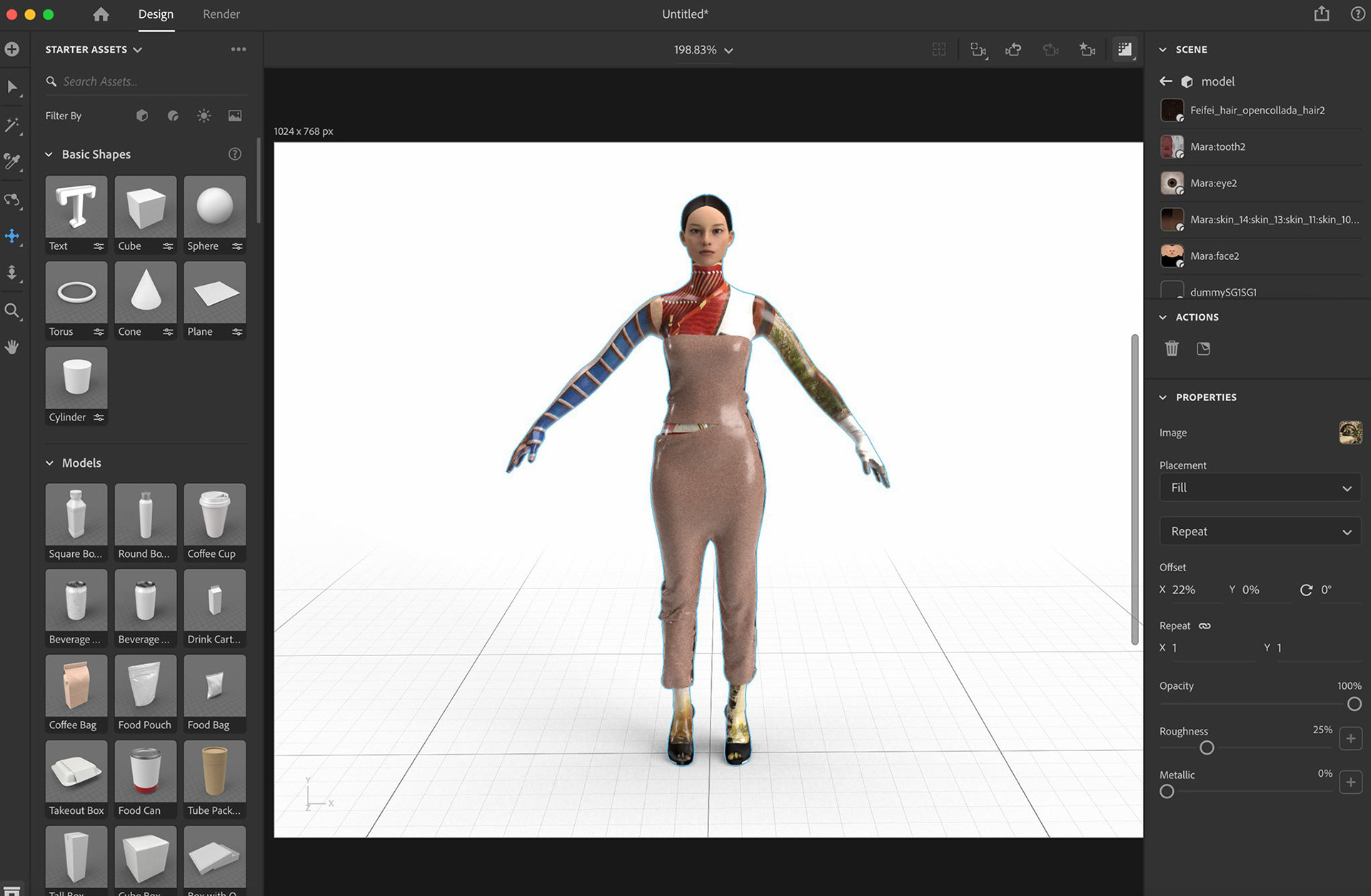Viewport: 1371px width, 896px height.
Task: Adjust the Roughness slider handle
Action: click(x=1207, y=747)
